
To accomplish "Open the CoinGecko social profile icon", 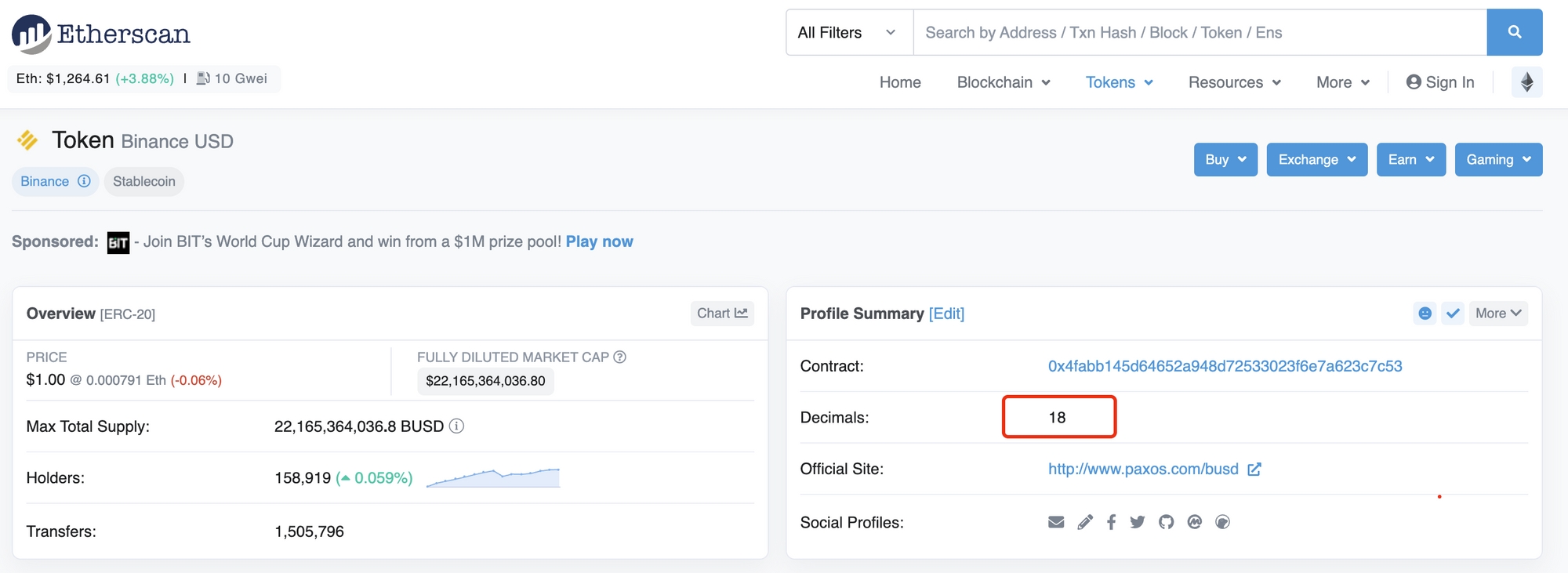I will coord(1222,522).
